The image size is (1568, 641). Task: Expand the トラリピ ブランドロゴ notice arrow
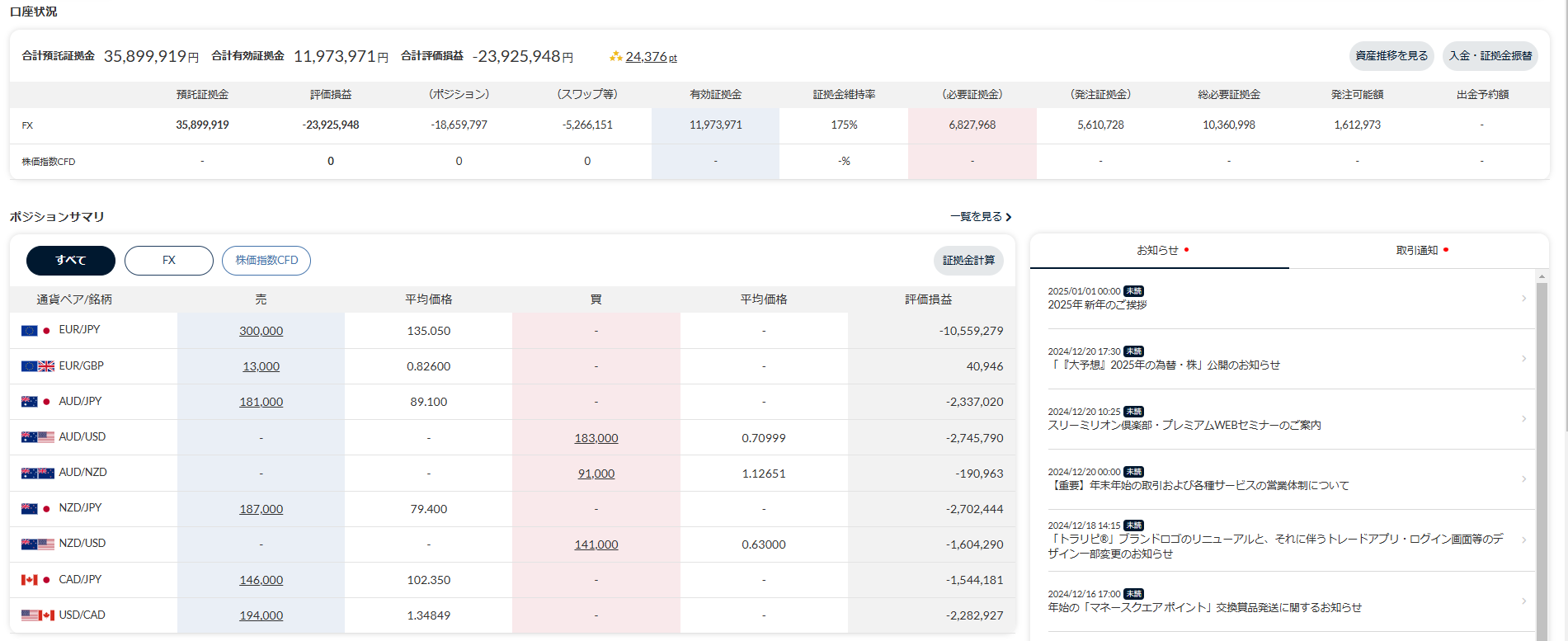[1524, 540]
